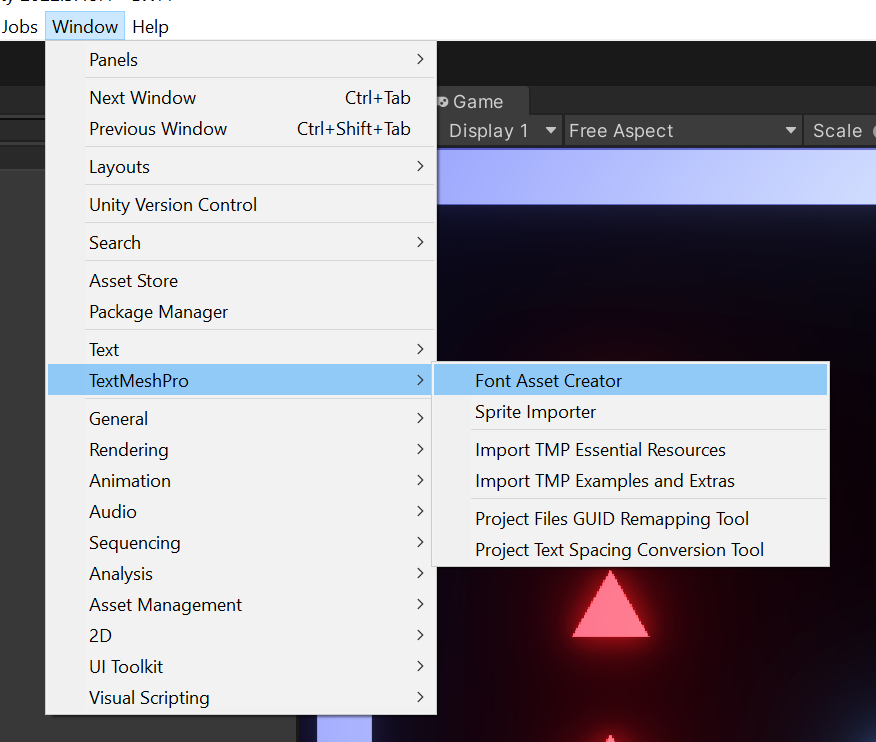
Task: Select the TextMeshPro menu entry
Action: [240, 380]
